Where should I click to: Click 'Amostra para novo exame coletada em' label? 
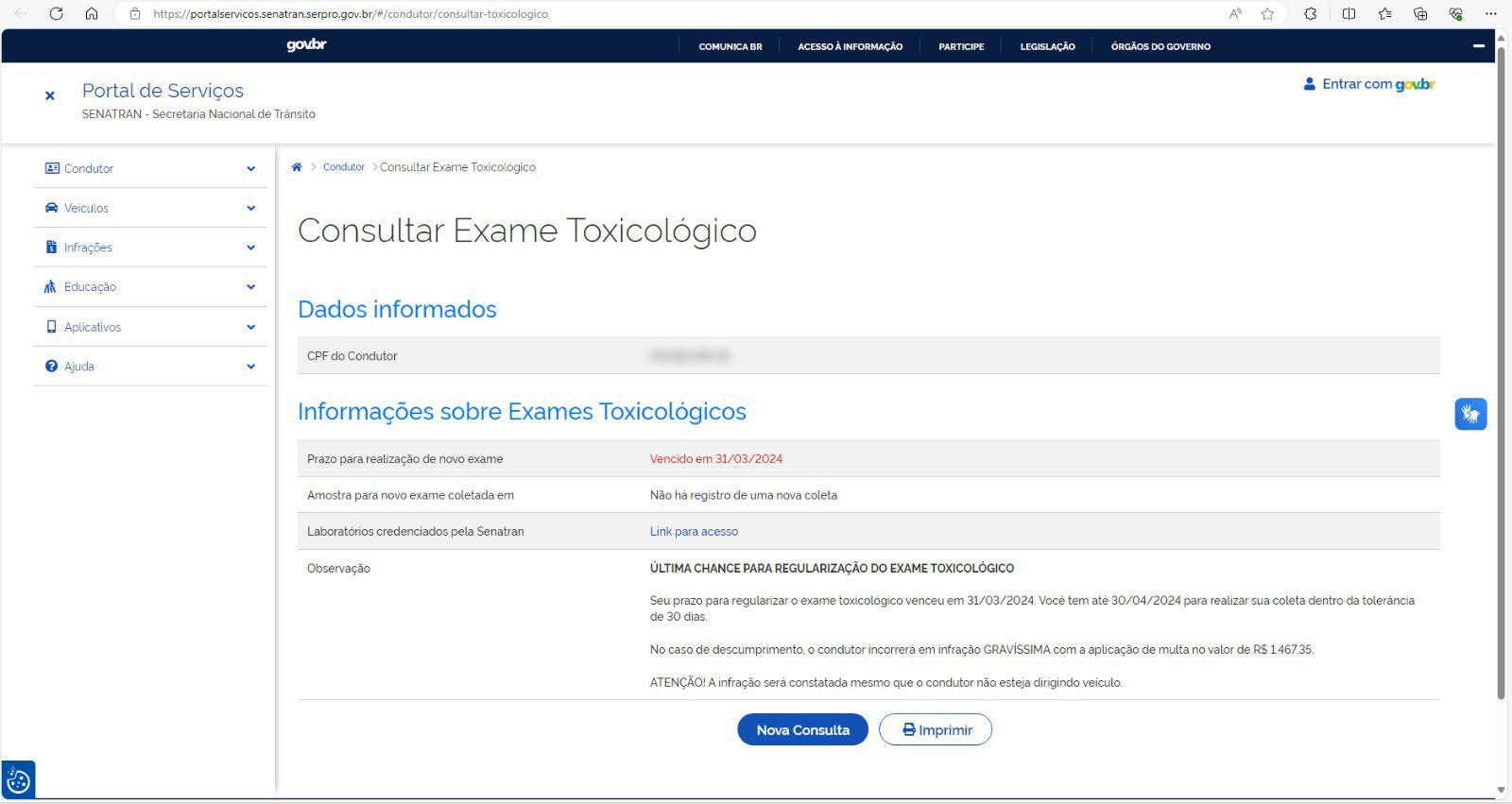pos(410,495)
